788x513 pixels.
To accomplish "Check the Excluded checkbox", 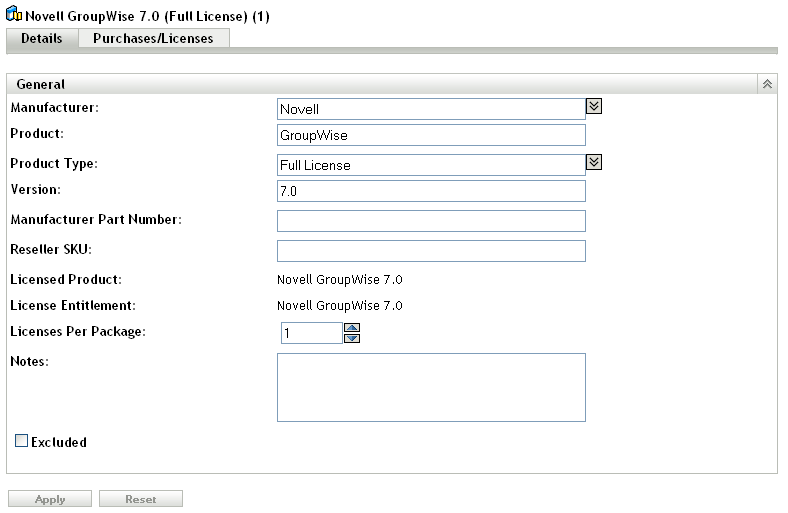I will [21, 441].
